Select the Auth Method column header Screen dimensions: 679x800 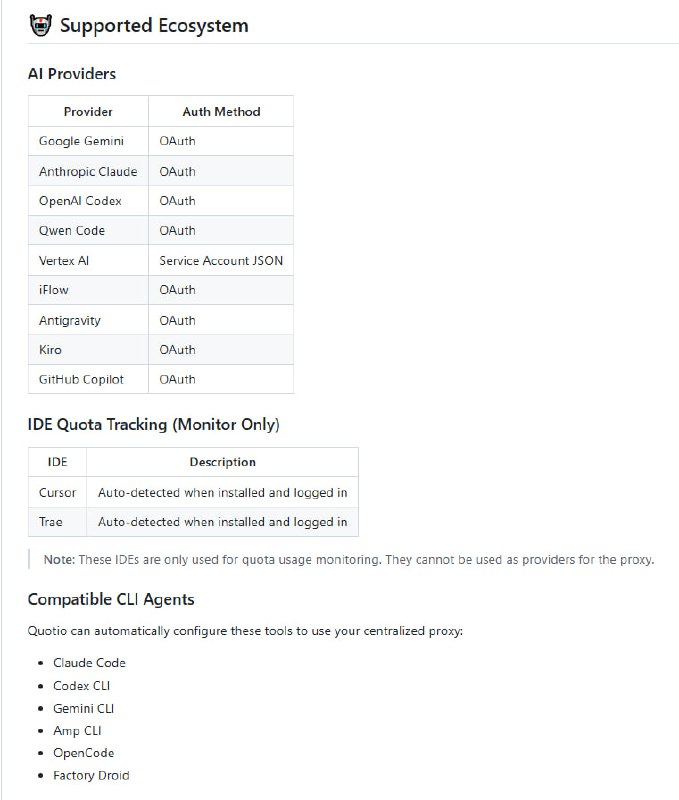pyautogui.click(x=221, y=111)
